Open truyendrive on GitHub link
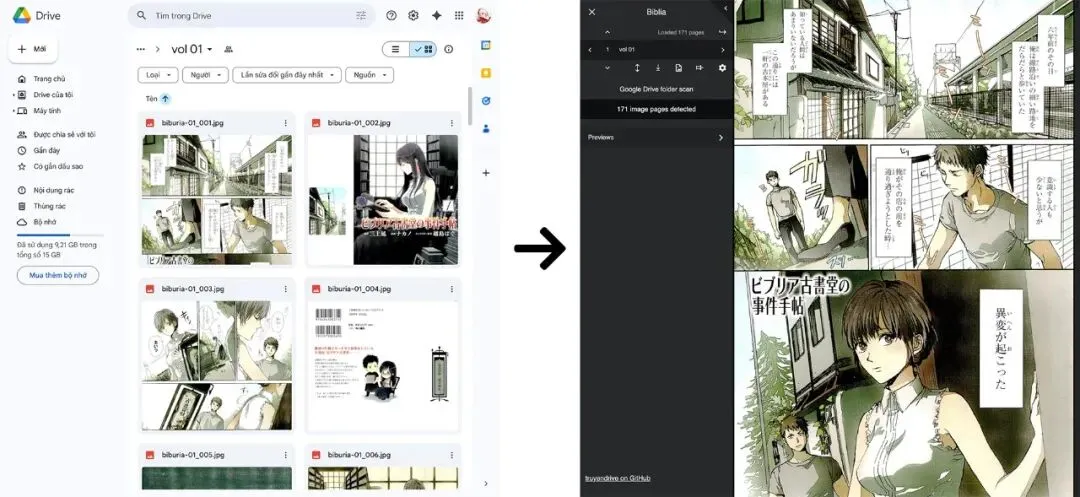This screenshot has width=1080, height=497. [618, 478]
